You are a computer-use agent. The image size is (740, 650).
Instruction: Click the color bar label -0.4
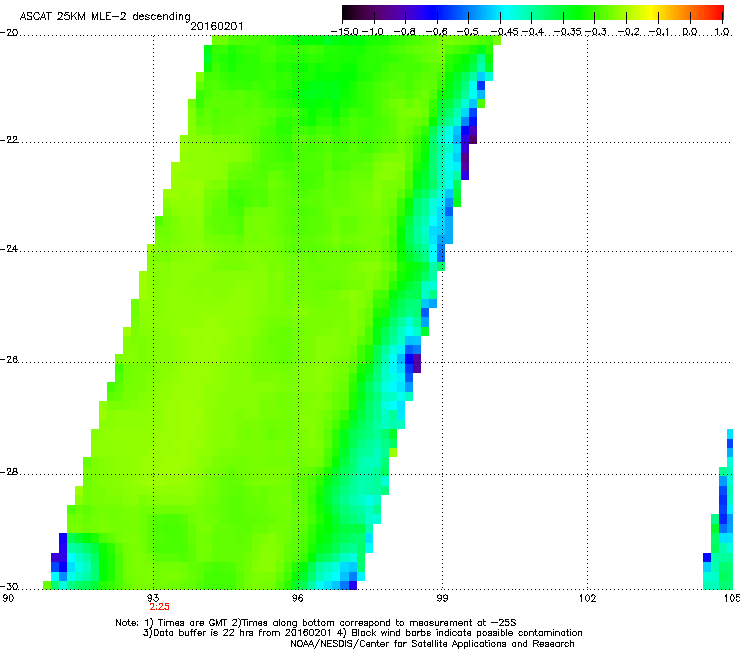point(532,32)
